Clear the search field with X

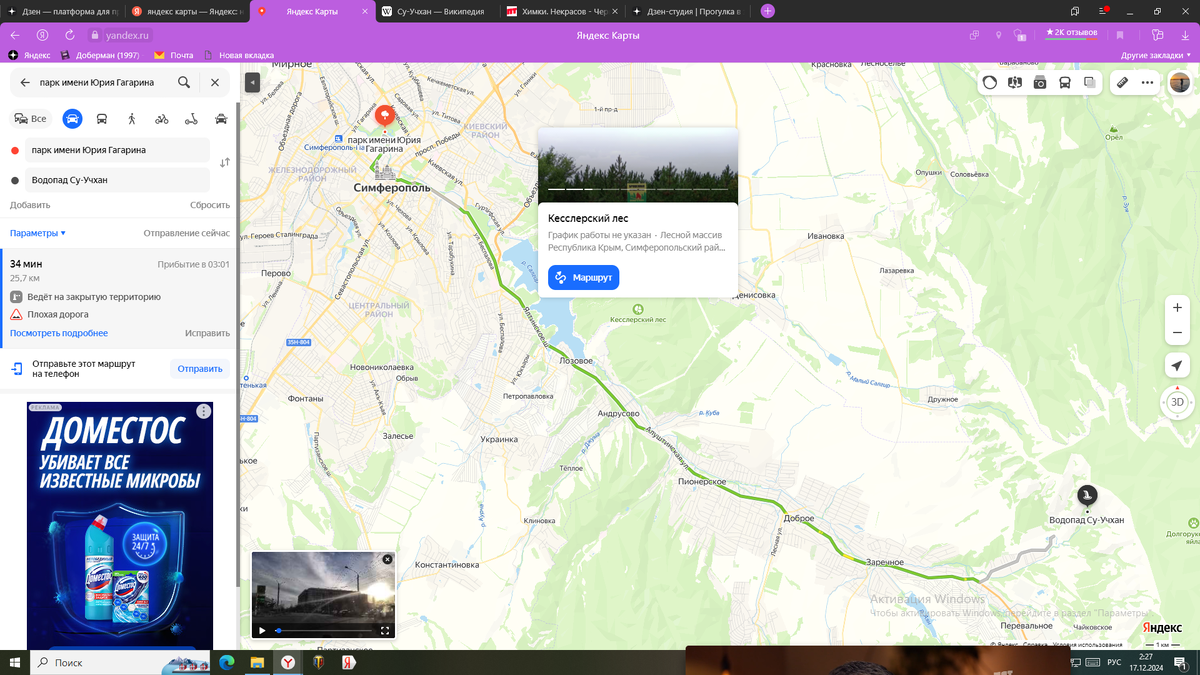click(215, 83)
